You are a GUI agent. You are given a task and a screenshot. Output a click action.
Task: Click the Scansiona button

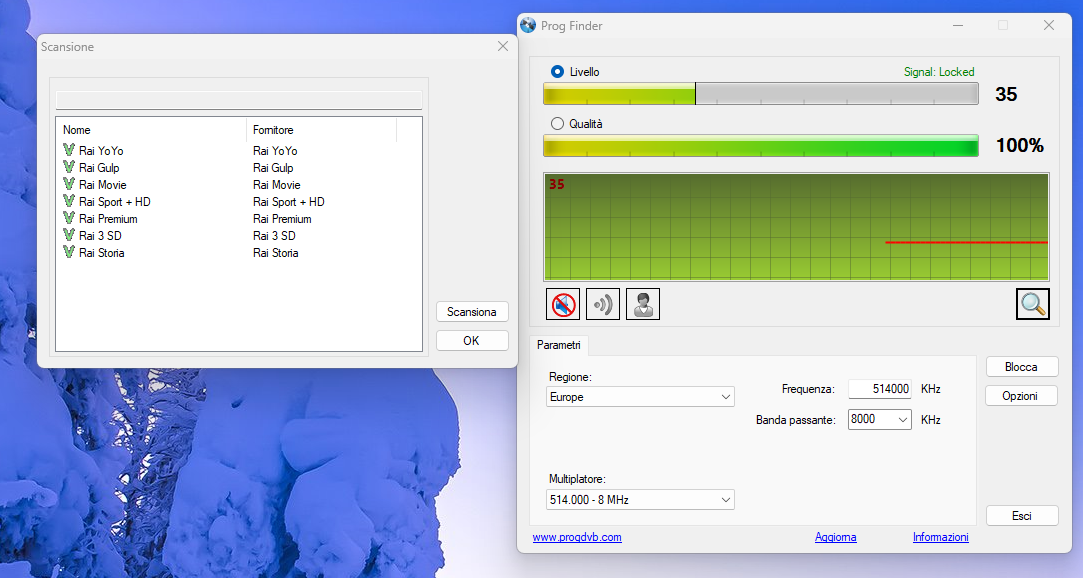(472, 311)
